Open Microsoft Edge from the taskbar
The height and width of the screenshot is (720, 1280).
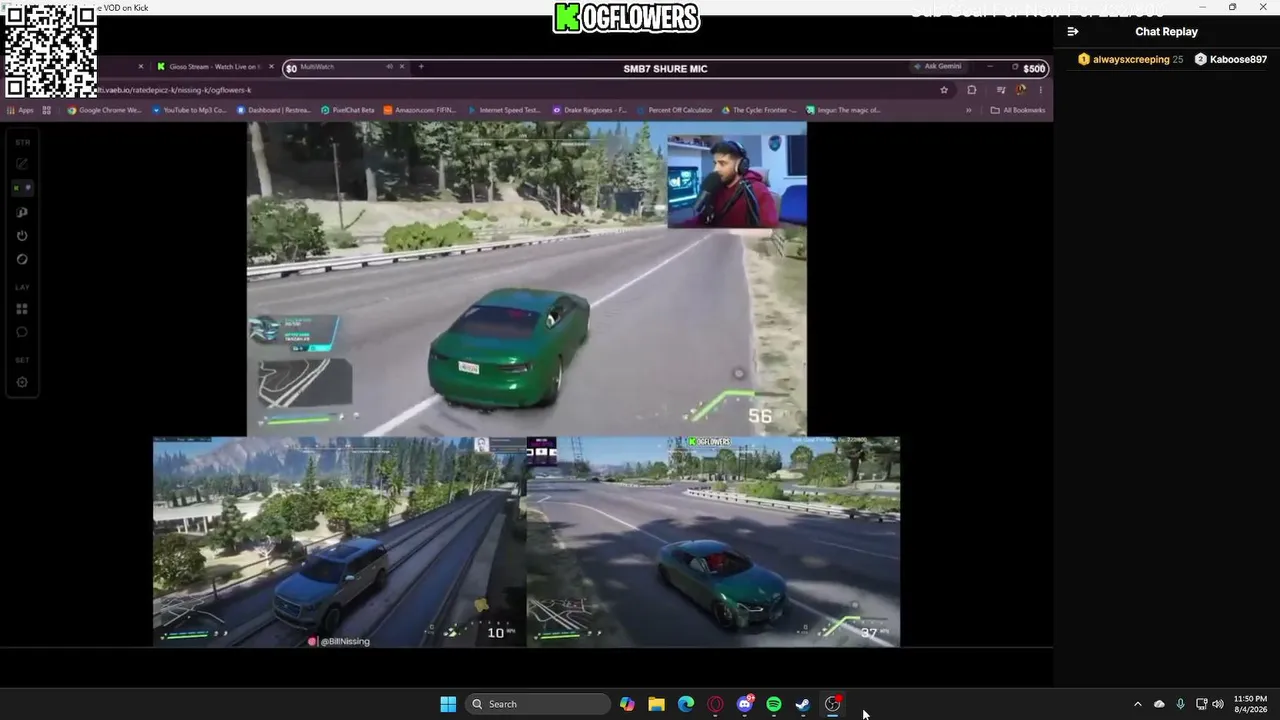coord(686,704)
